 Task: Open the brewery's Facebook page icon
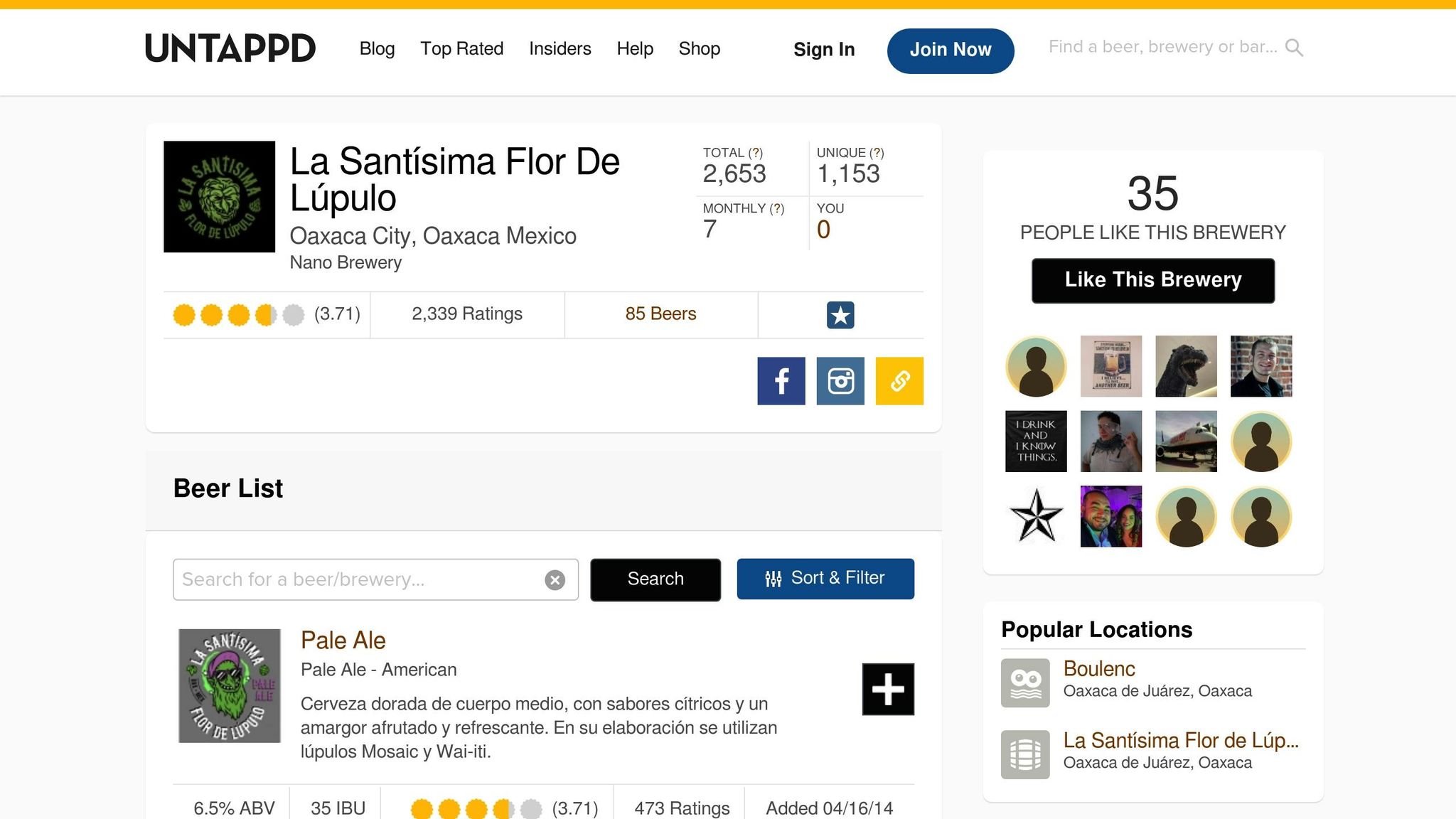click(x=781, y=381)
